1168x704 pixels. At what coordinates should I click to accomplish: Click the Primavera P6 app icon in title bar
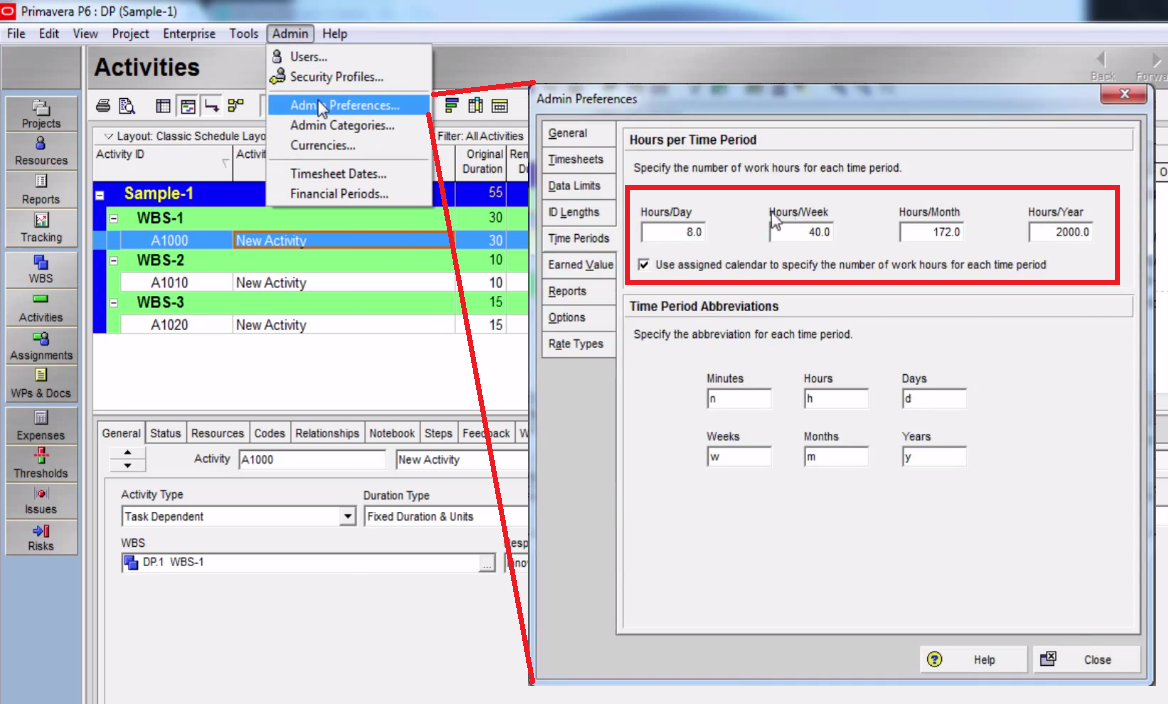pyautogui.click(x=8, y=11)
